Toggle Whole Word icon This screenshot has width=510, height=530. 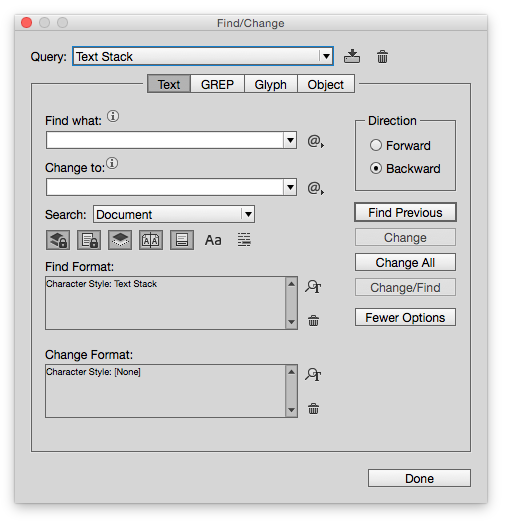(x=244, y=240)
